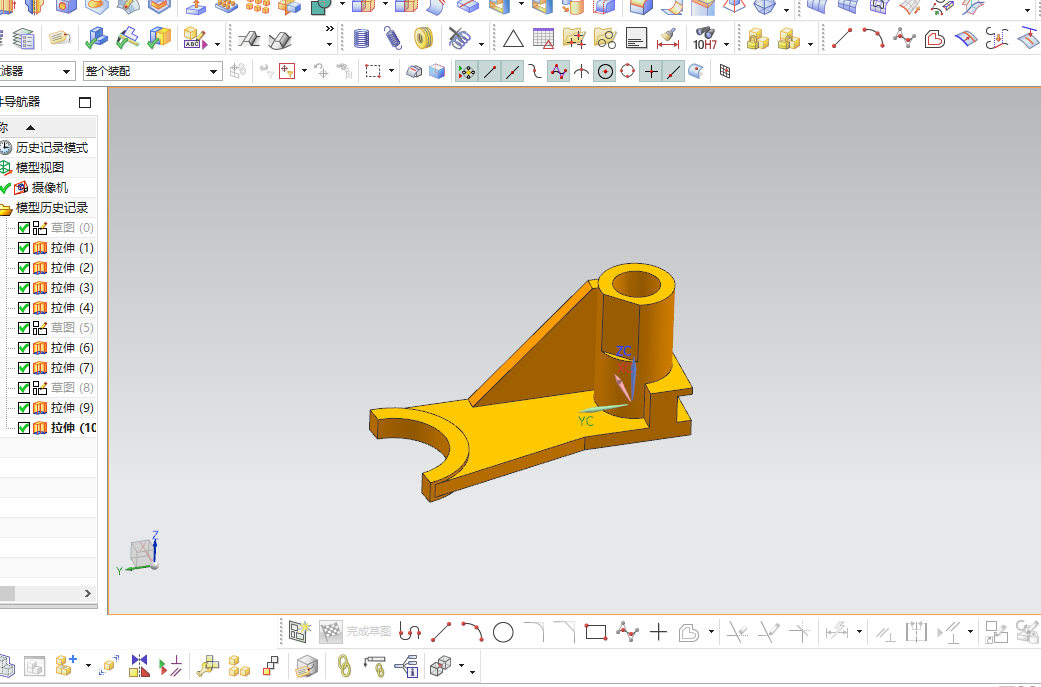
Task: Select the Profile tool in sketch toolbar
Action: click(x=410, y=631)
